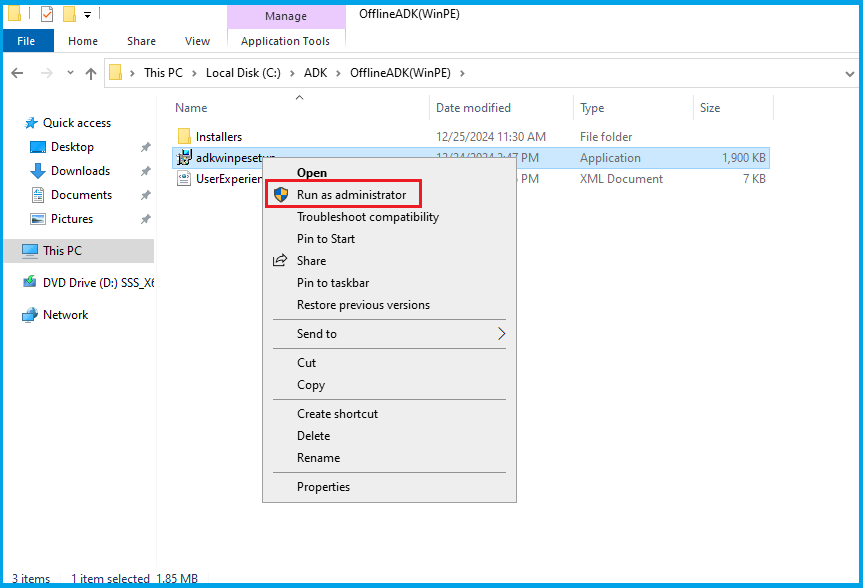Click the shield icon beside Run as administrator

281,195
